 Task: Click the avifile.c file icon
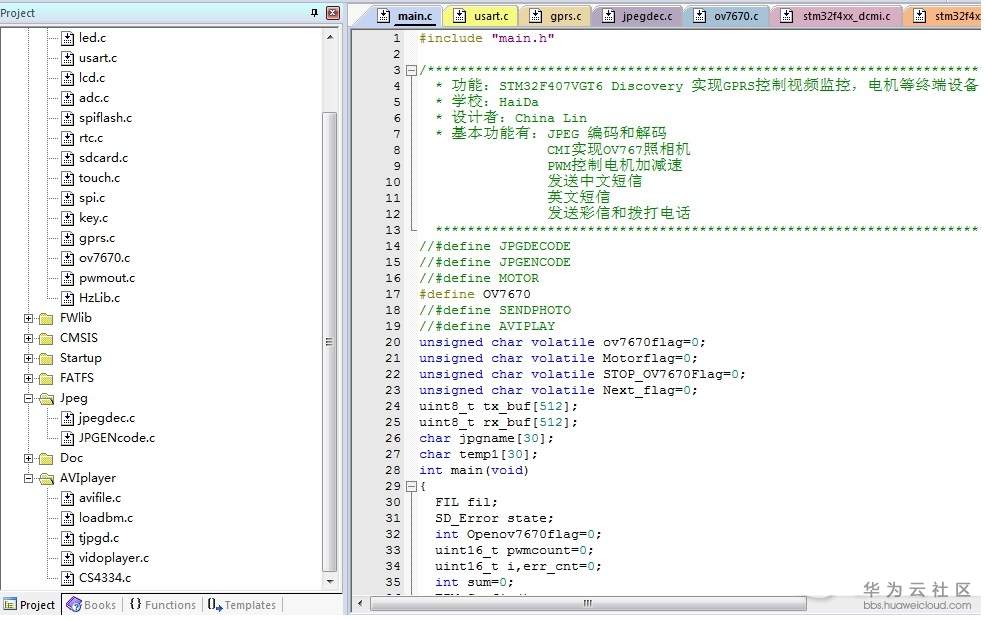[x=67, y=499]
